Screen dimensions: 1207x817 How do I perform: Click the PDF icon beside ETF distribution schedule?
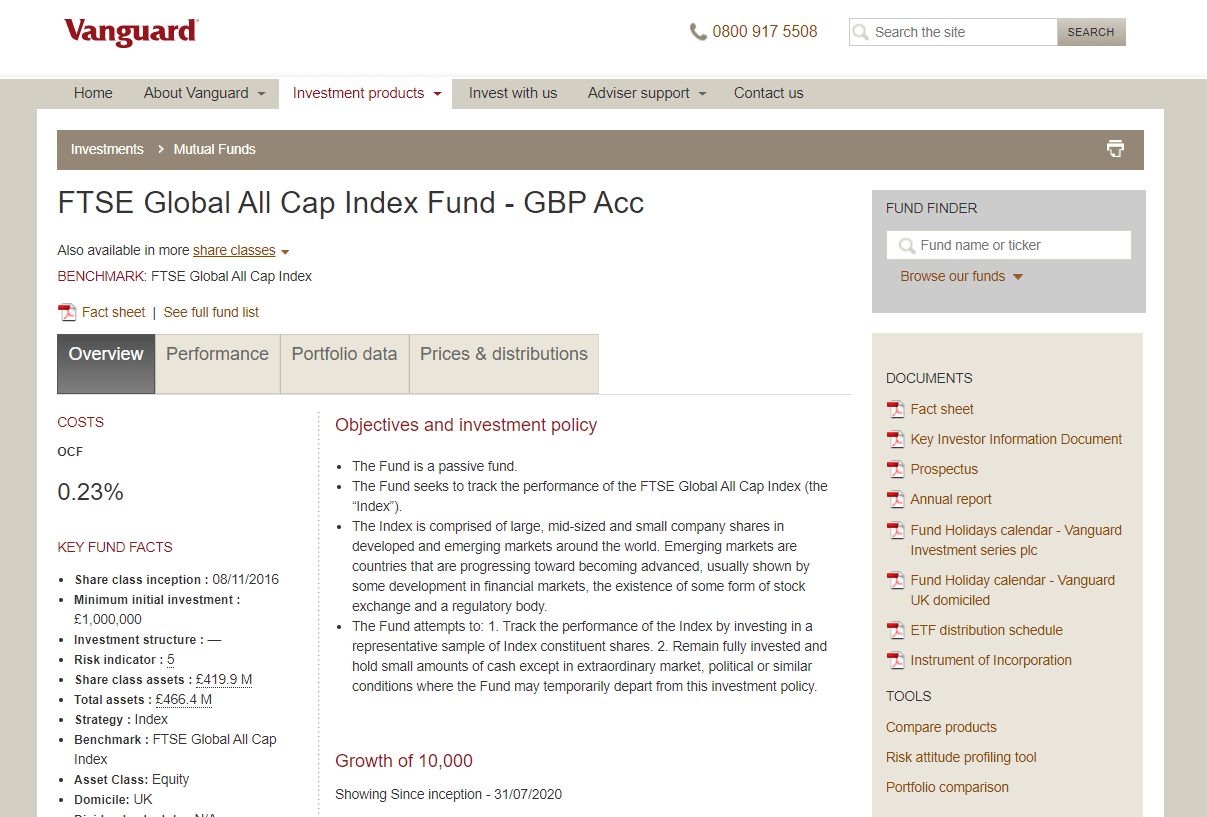click(895, 630)
